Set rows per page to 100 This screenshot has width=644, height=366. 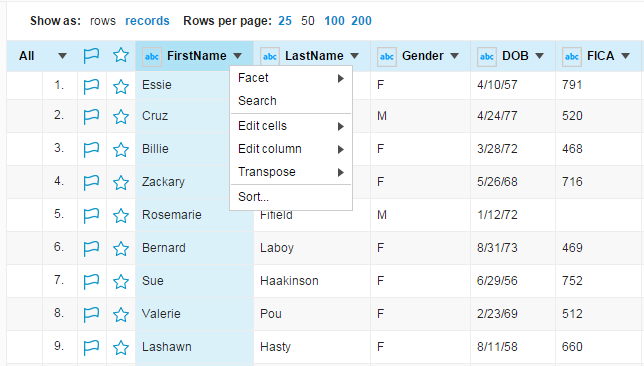[x=334, y=21]
